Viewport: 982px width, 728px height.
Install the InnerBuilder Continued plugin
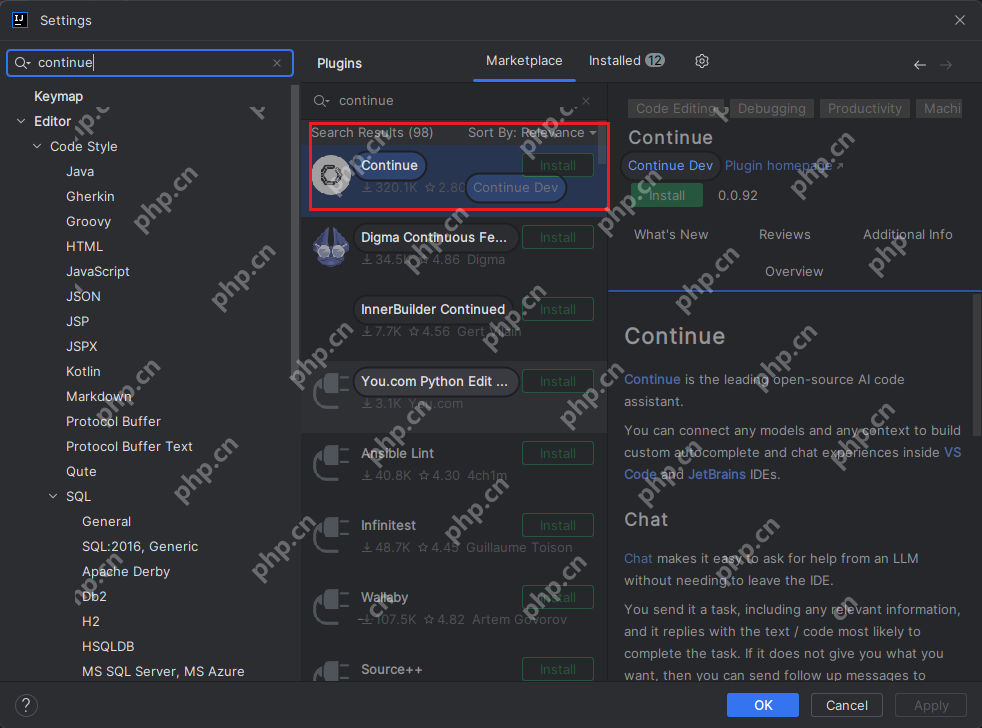557,309
